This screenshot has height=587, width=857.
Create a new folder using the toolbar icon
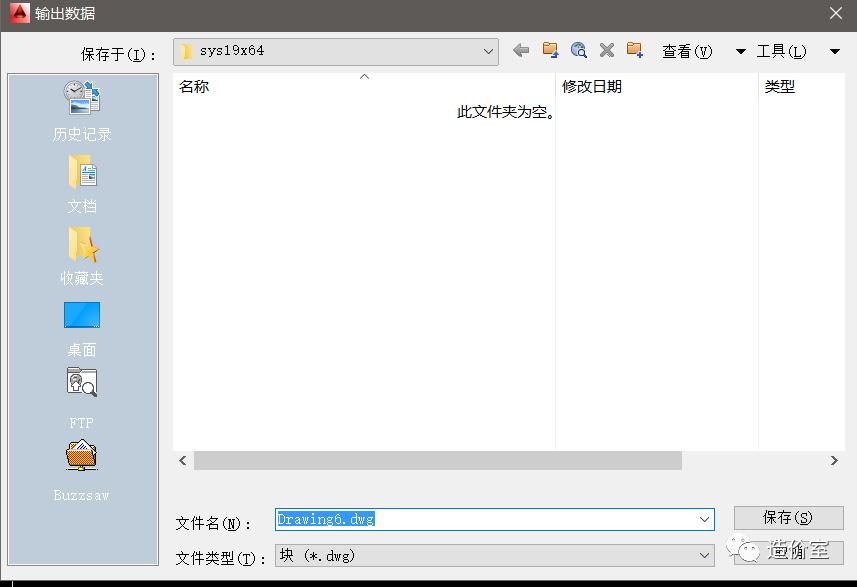point(633,50)
